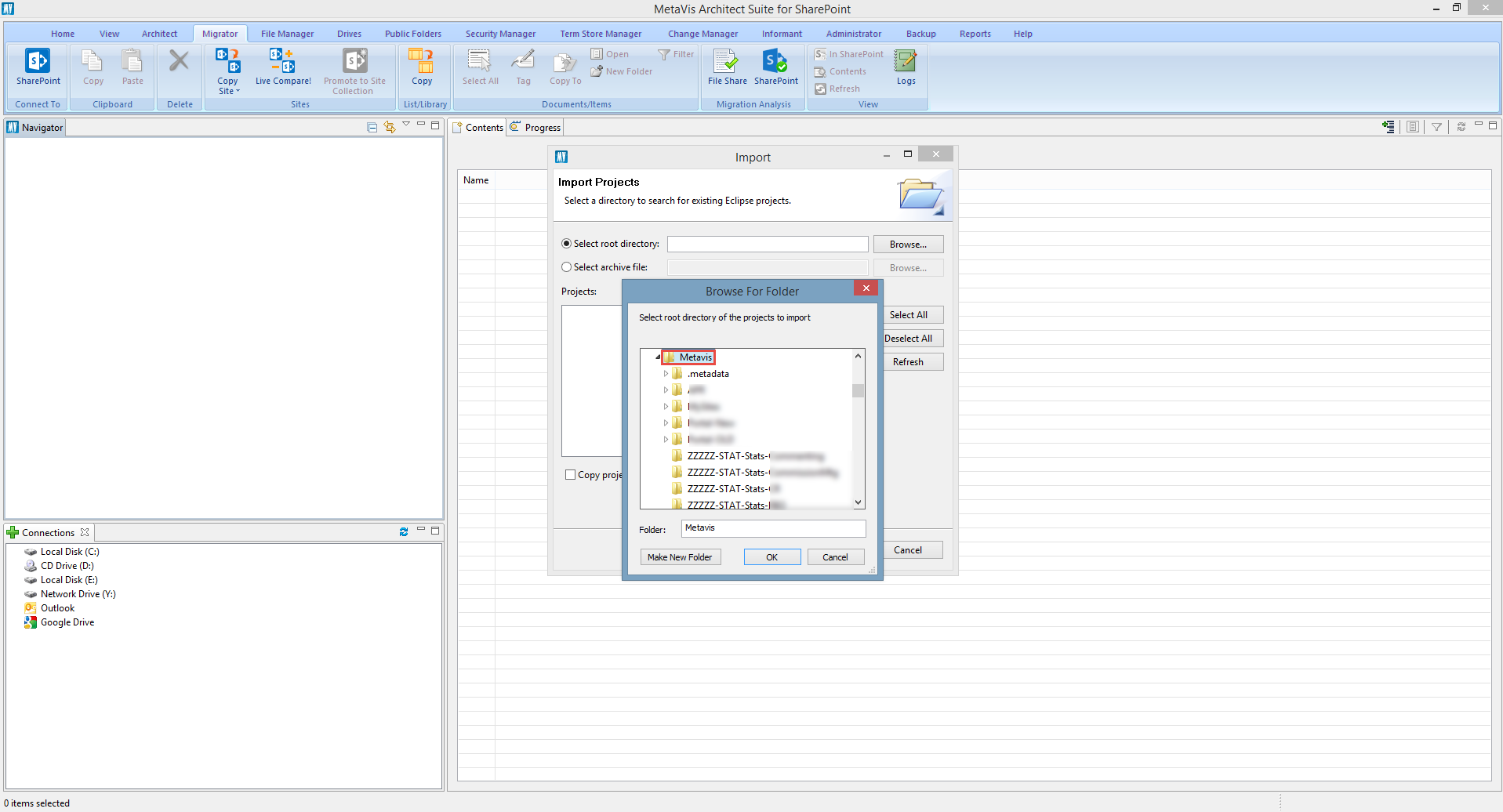Image resolution: width=1503 pixels, height=812 pixels.
Task: Collapse the Metavis folder node
Action: point(657,356)
